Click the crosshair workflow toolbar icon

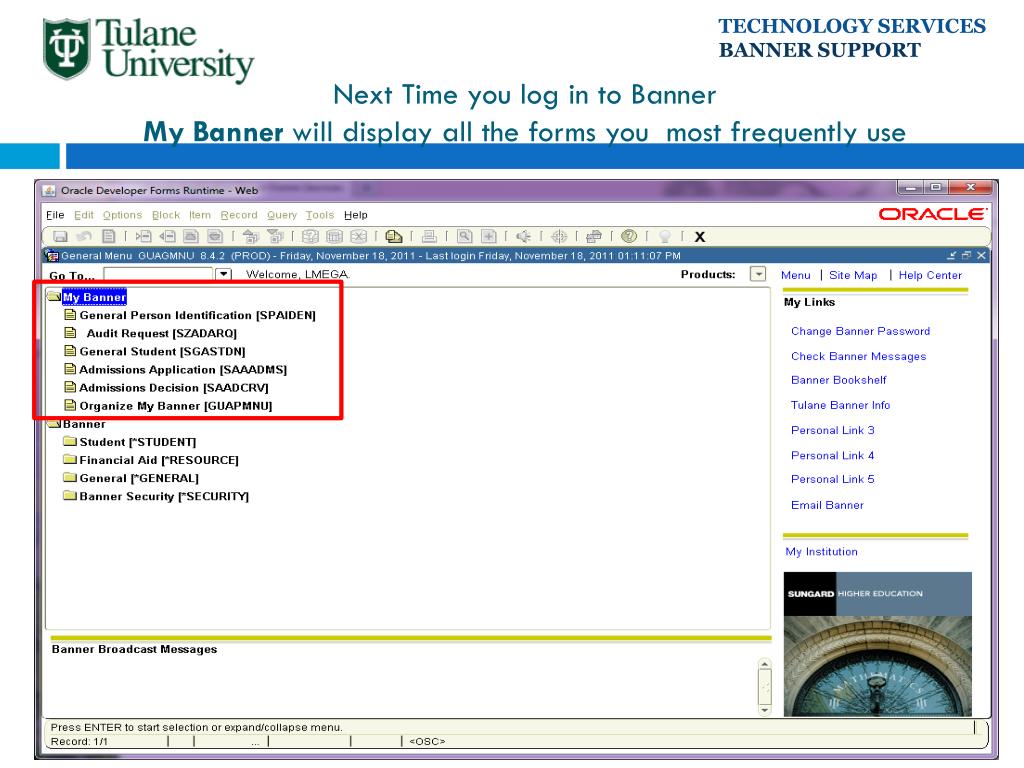(559, 236)
